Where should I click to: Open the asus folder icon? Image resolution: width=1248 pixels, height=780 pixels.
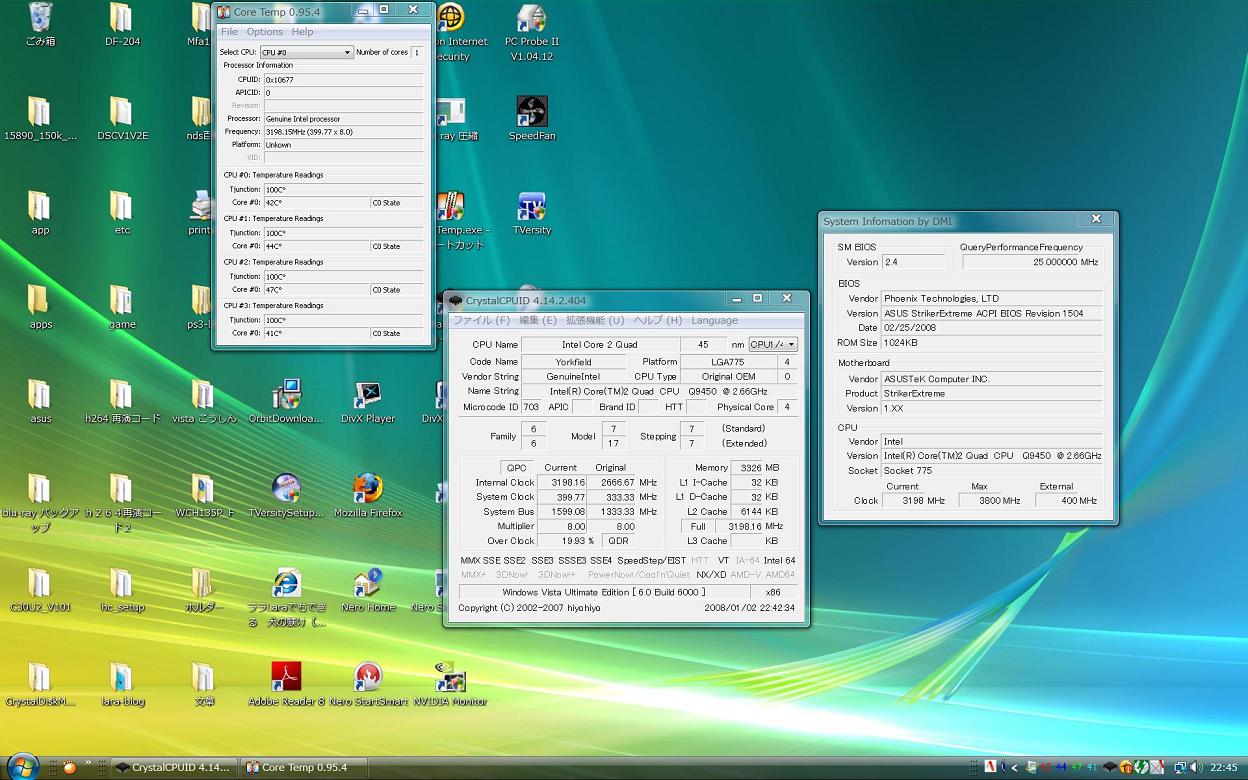(x=40, y=400)
